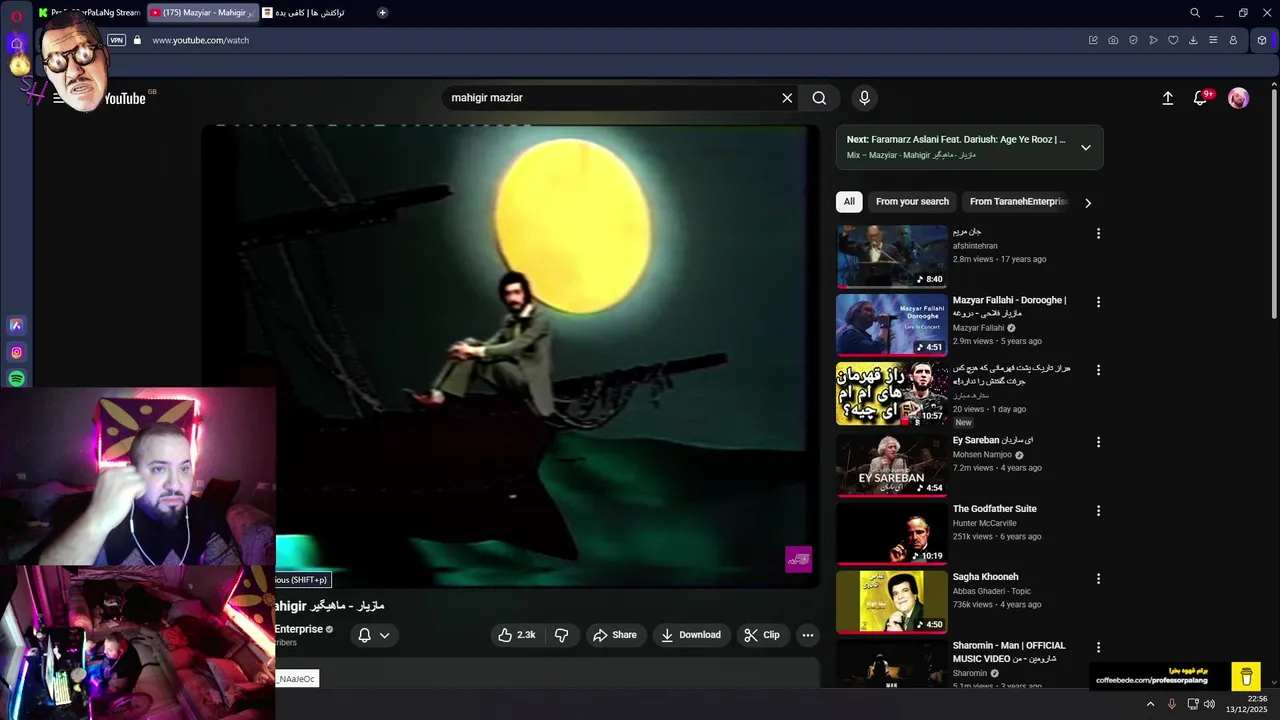
Task: Open 'The Godfather Suite' video title
Action: point(994,509)
